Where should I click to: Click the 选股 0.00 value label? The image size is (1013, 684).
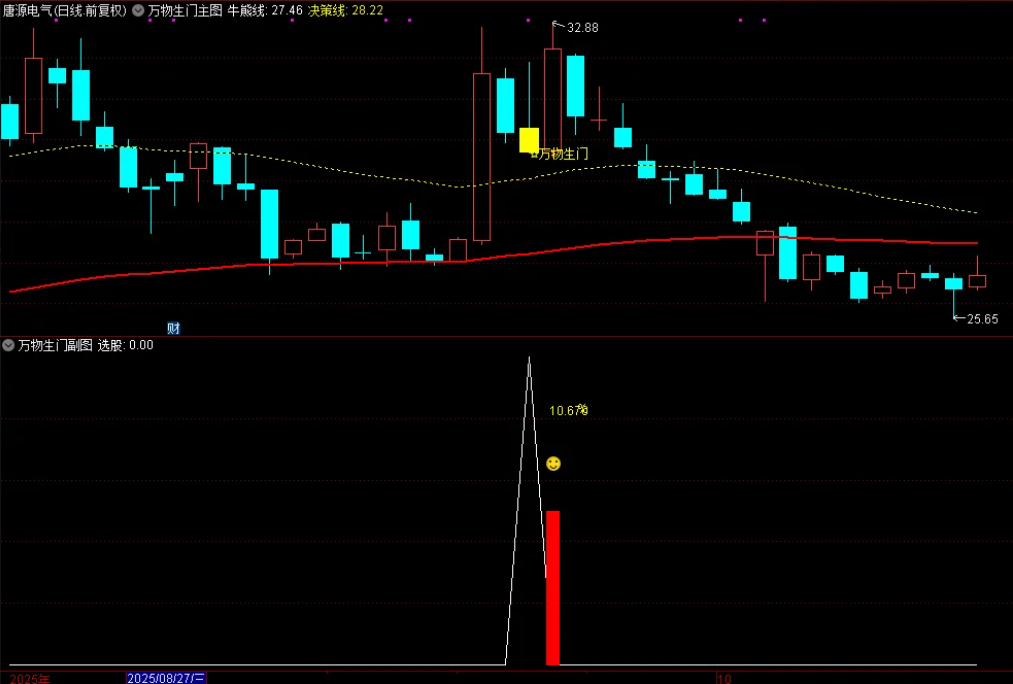pyautogui.click(x=125, y=345)
